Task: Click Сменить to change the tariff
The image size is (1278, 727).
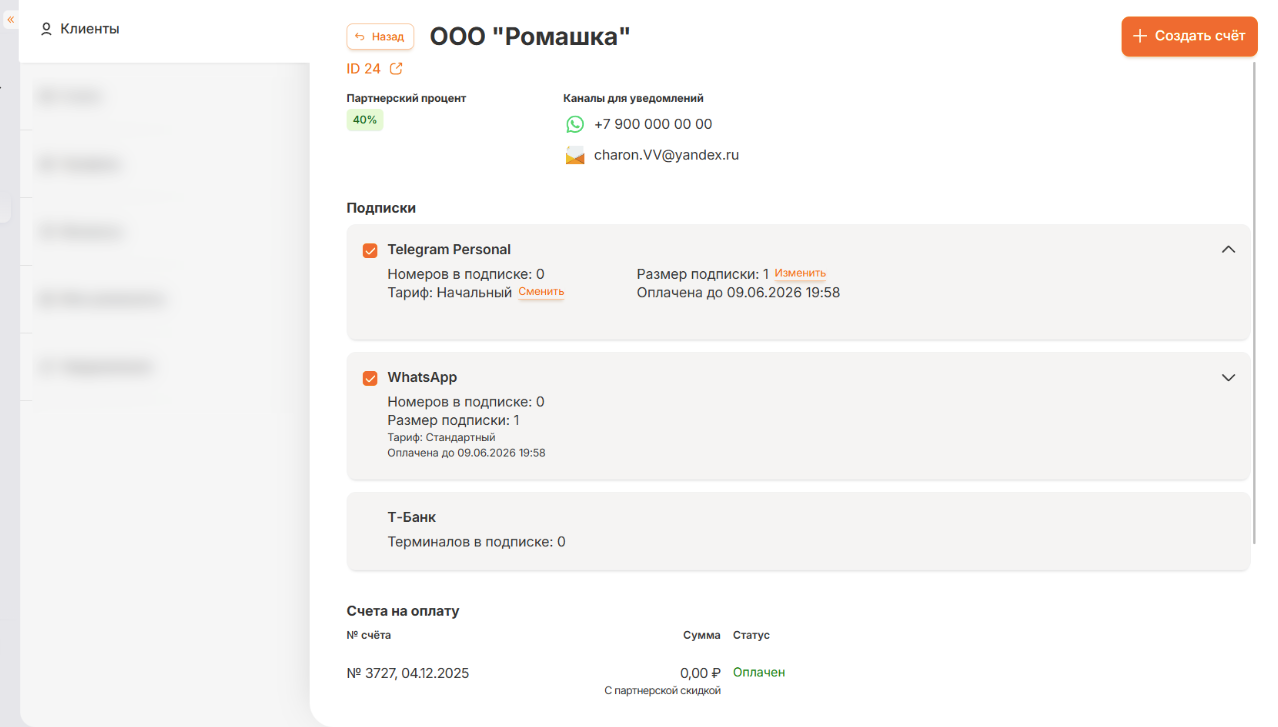Action: 541,292
